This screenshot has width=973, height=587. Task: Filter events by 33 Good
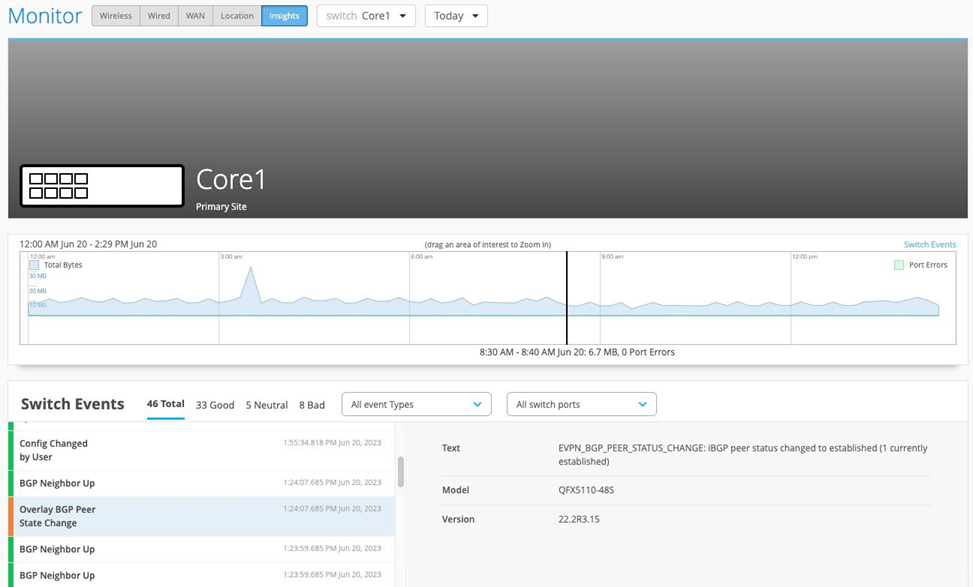tap(215, 405)
